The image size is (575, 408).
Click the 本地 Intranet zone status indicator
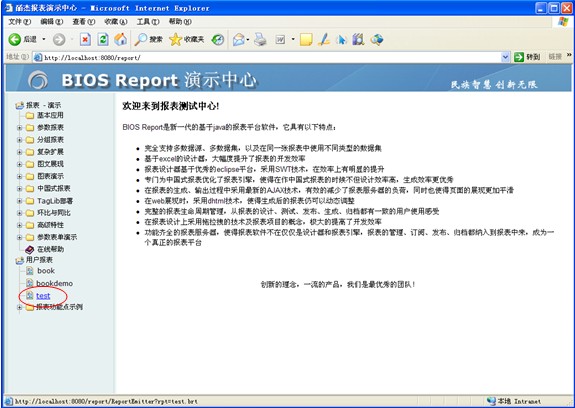pos(513,401)
